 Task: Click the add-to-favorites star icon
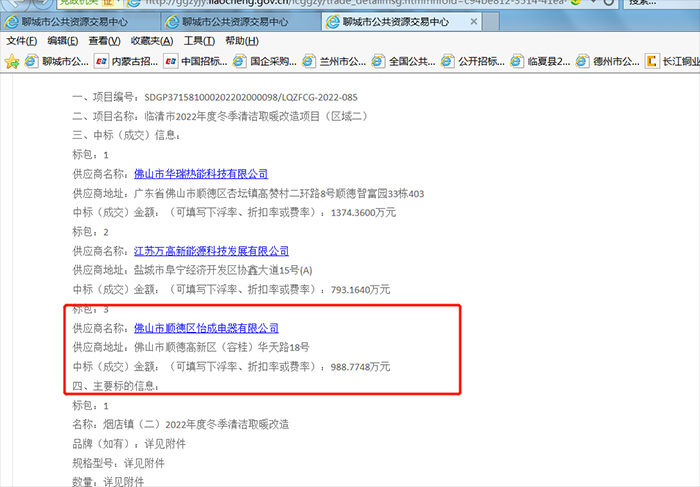[12, 61]
